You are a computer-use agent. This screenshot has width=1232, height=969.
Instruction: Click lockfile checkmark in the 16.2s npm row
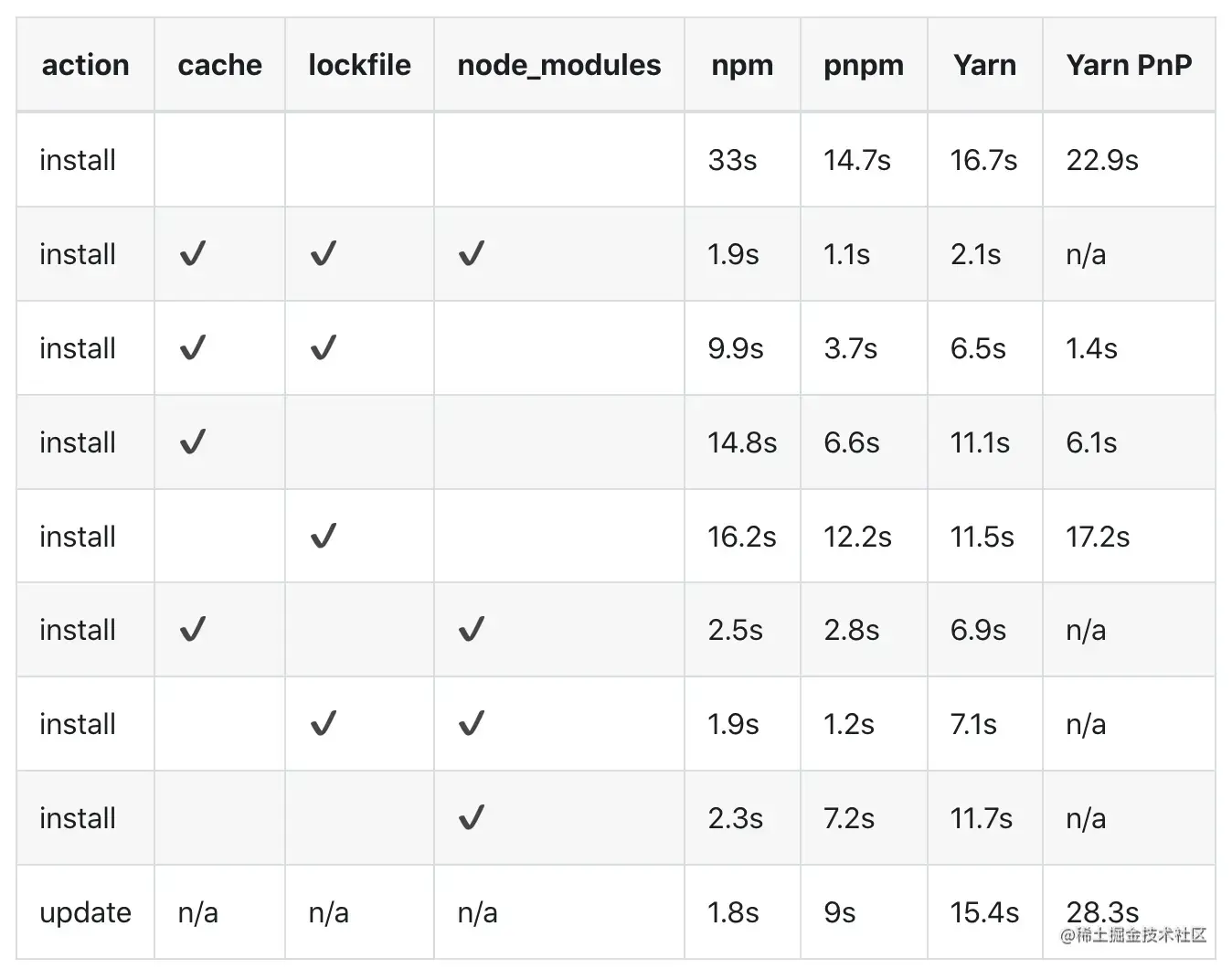(324, 536)
